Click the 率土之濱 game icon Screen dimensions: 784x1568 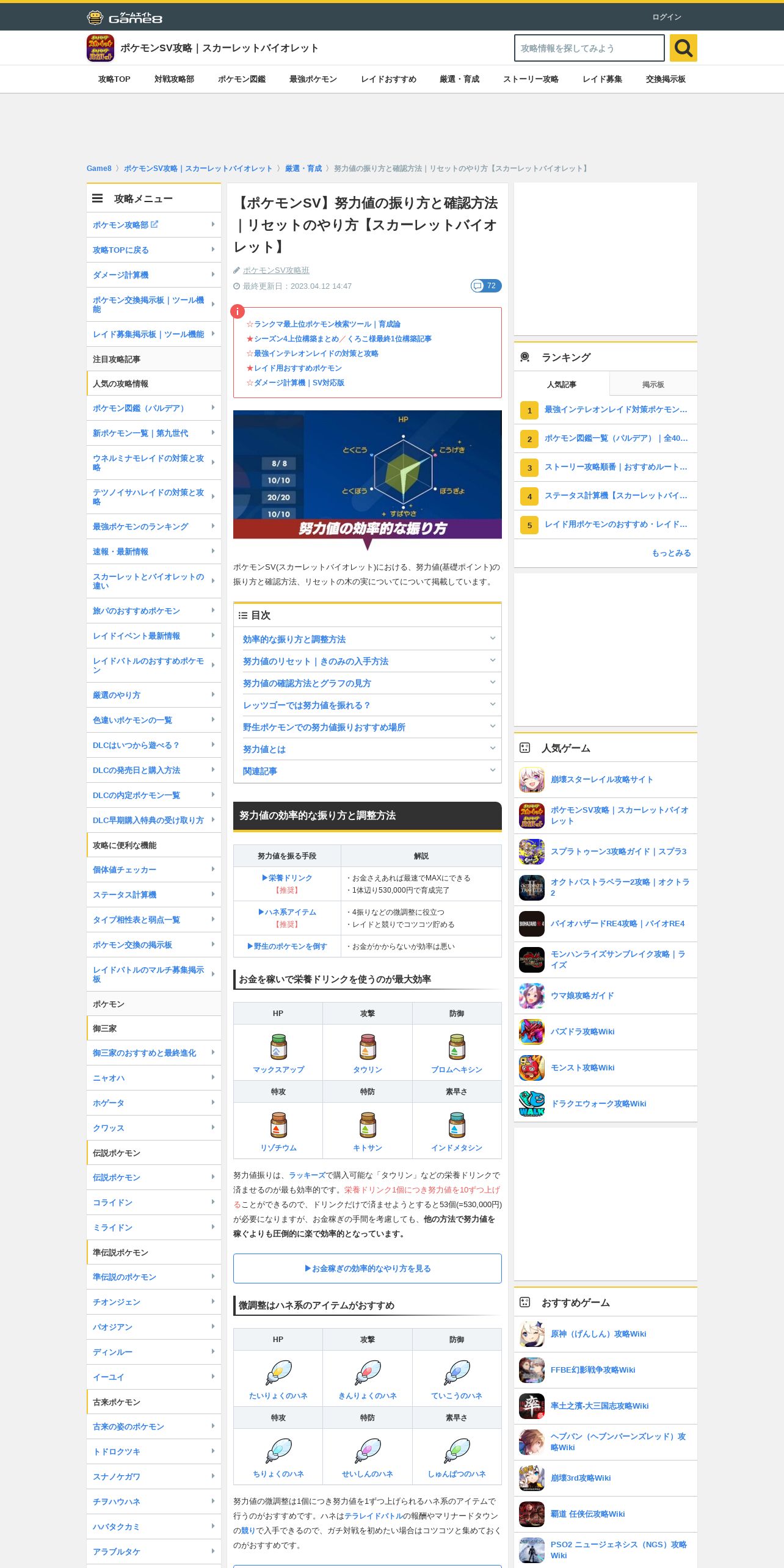531,1406
